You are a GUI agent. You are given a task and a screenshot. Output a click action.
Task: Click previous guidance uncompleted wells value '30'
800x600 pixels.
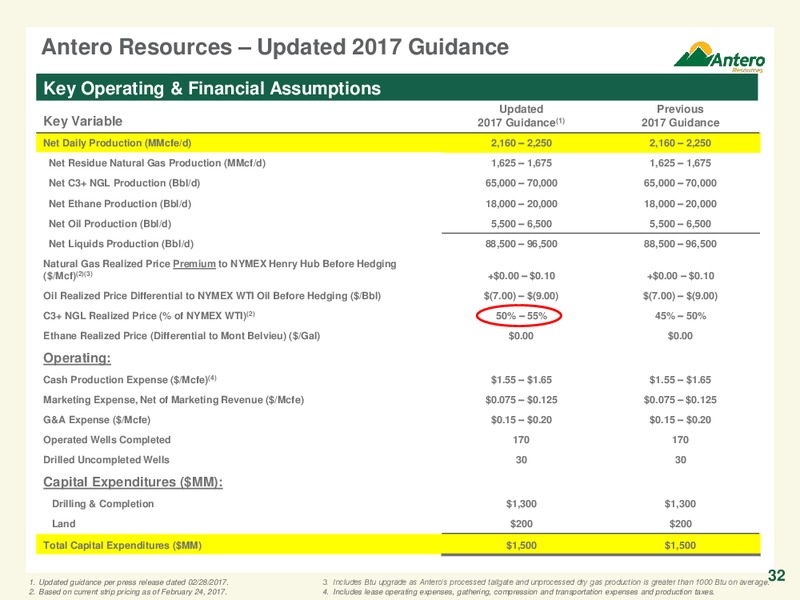680,459
